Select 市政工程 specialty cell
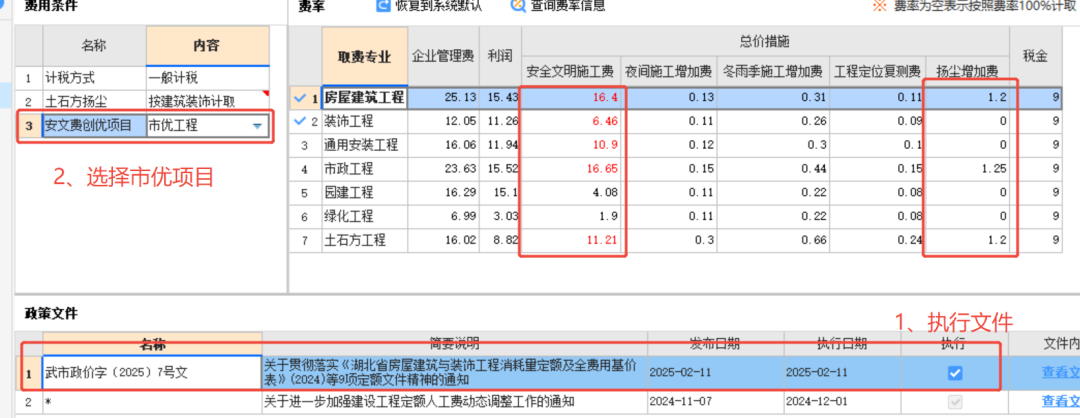 tap(364, 169)
